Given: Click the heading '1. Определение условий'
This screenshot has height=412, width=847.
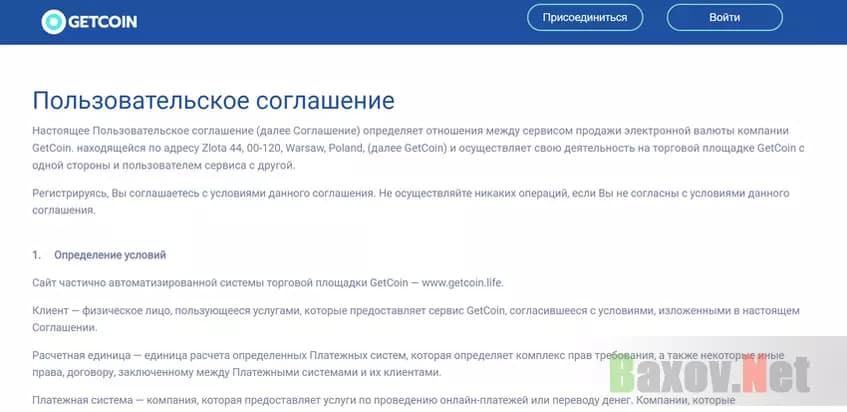Looking at the screenshot, I should click(99, 255).
